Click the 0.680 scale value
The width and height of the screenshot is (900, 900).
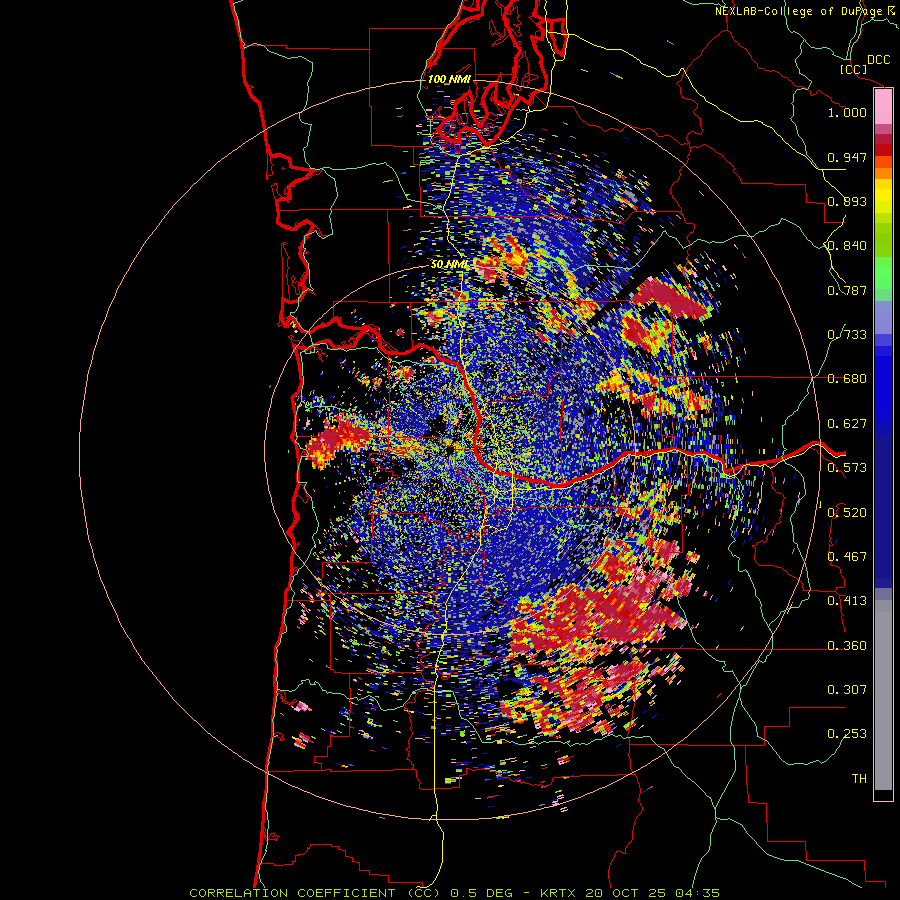tap(847, 379)
